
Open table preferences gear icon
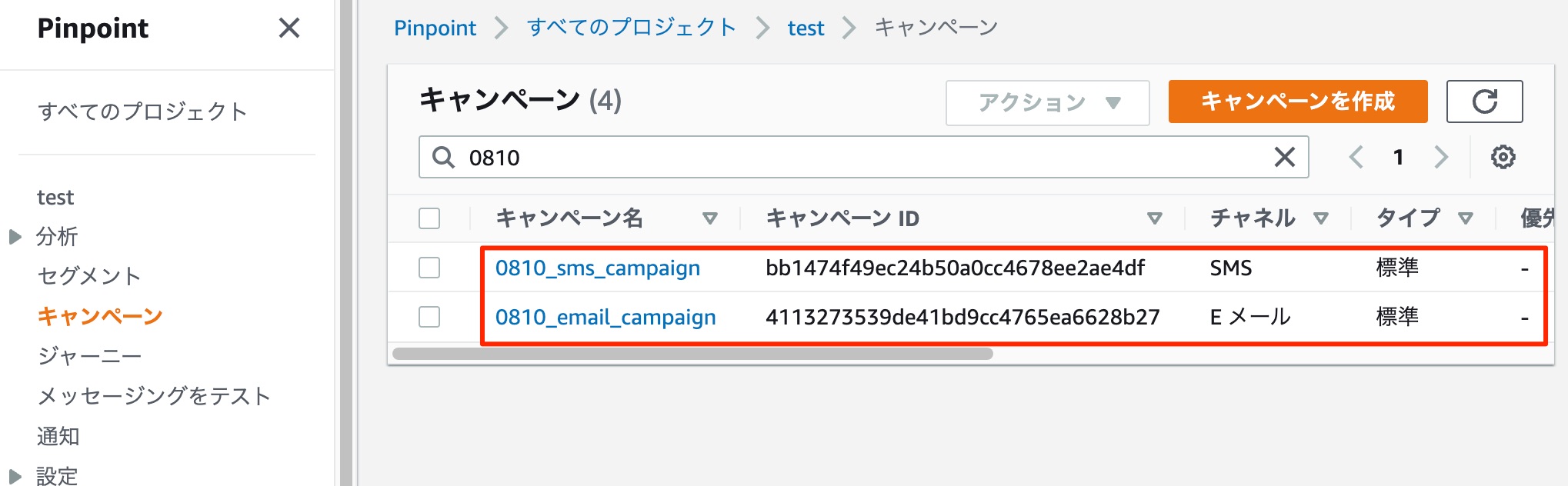click(1503, 157)
